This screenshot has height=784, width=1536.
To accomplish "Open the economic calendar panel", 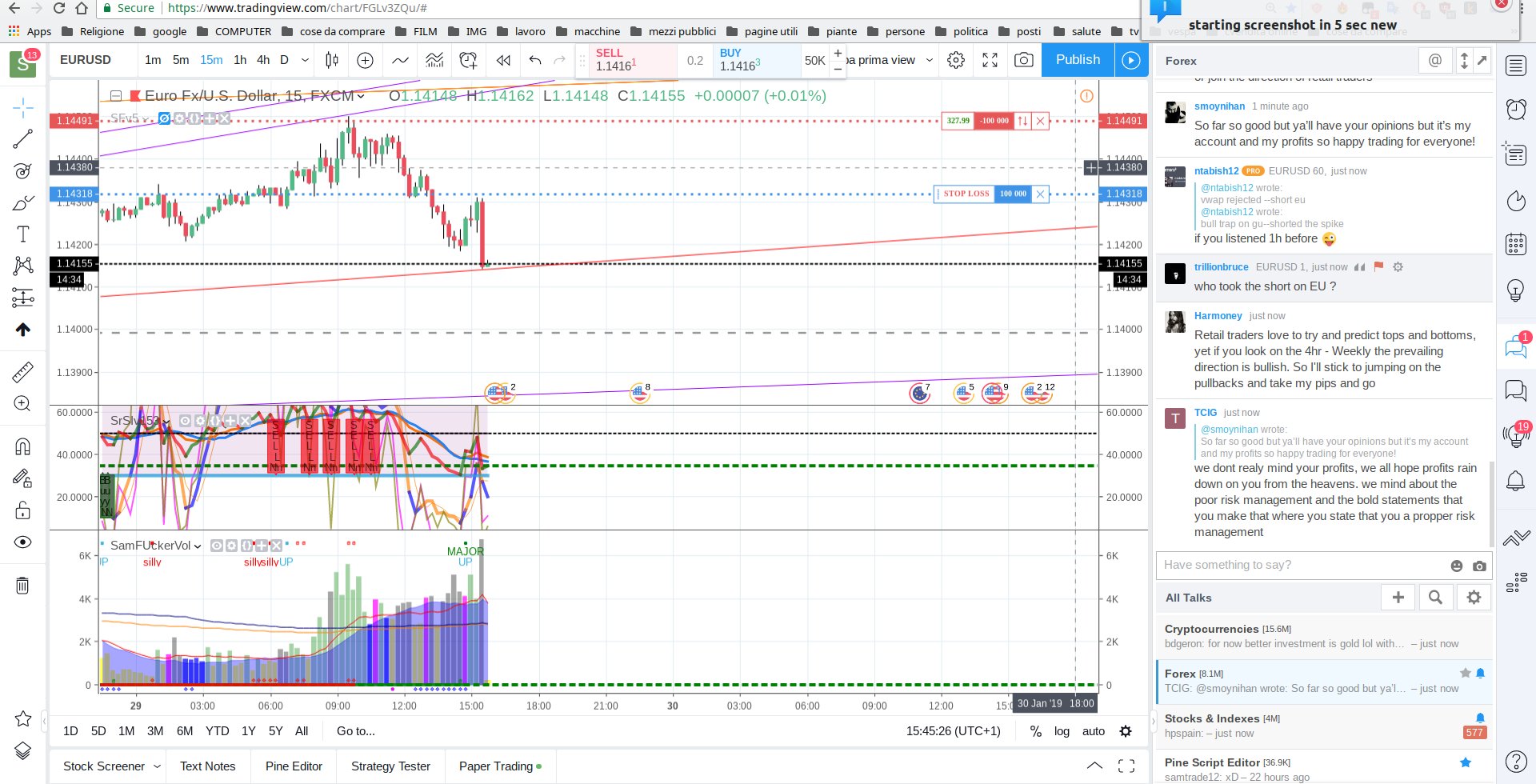I will click(1516, 244).
